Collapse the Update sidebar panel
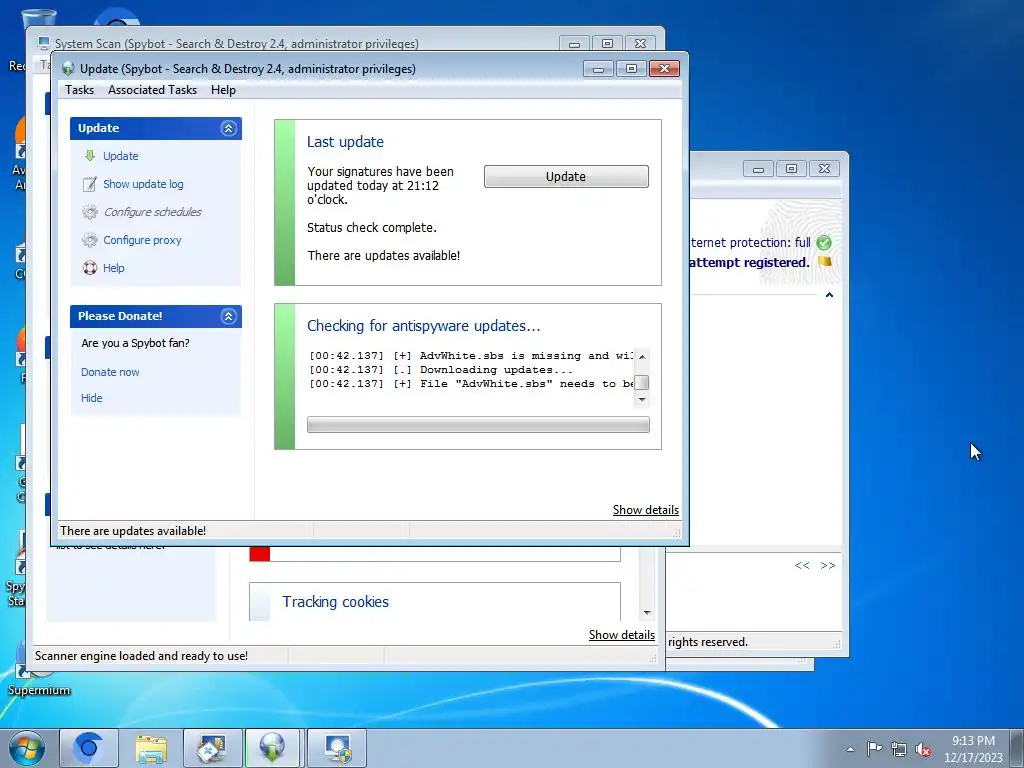1024x768 pixels. [x=229, y=128]
